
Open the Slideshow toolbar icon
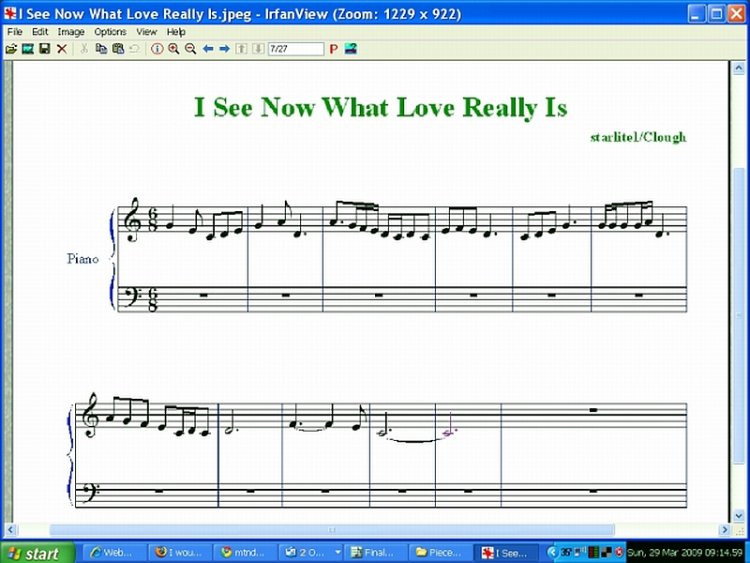coord(27,48)
